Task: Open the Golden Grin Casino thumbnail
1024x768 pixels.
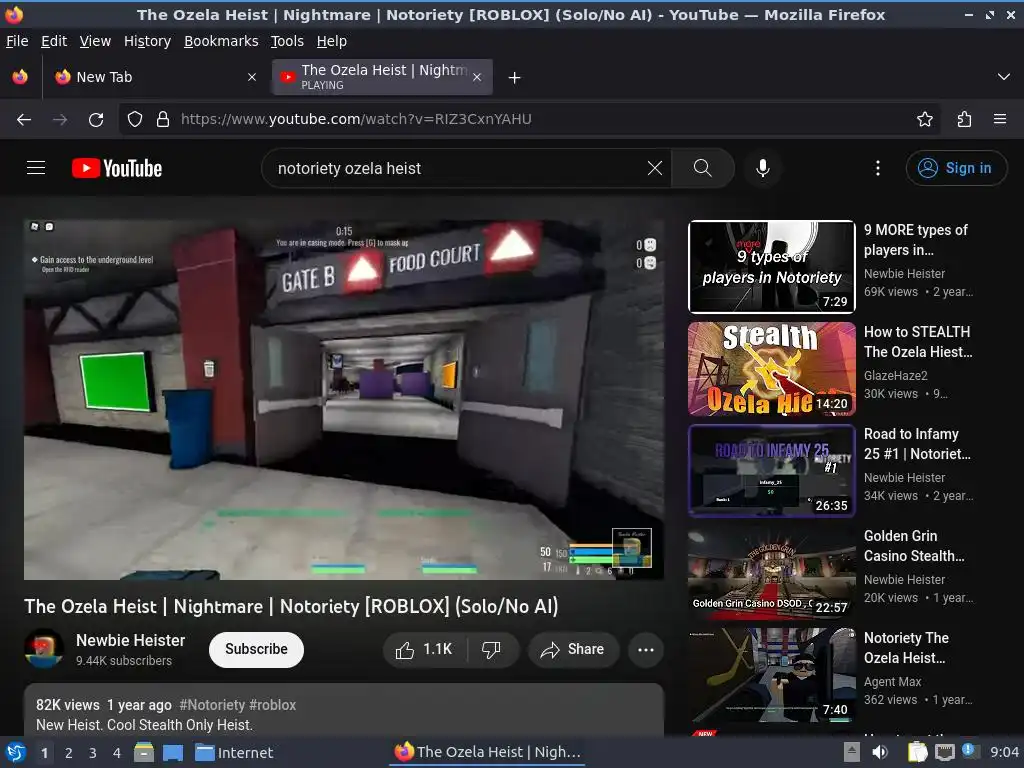Action: 771,573
